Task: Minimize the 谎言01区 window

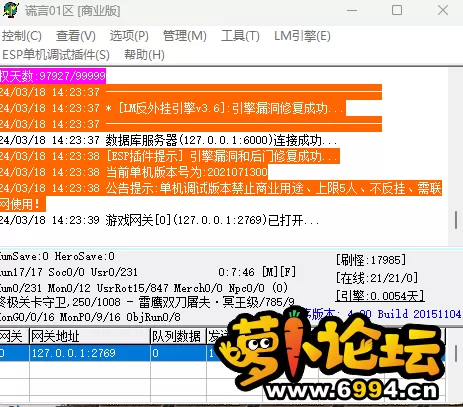Action: (352, 10)
